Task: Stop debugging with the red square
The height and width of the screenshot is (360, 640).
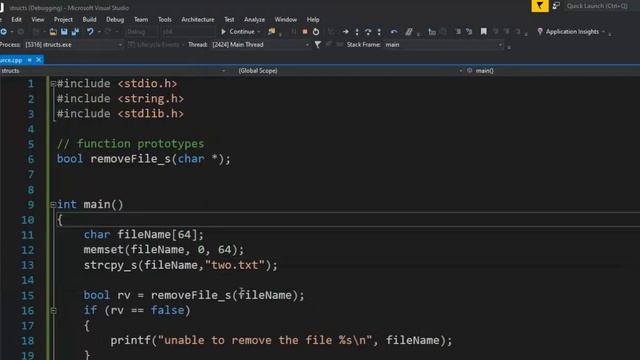Action: [305, 31]
